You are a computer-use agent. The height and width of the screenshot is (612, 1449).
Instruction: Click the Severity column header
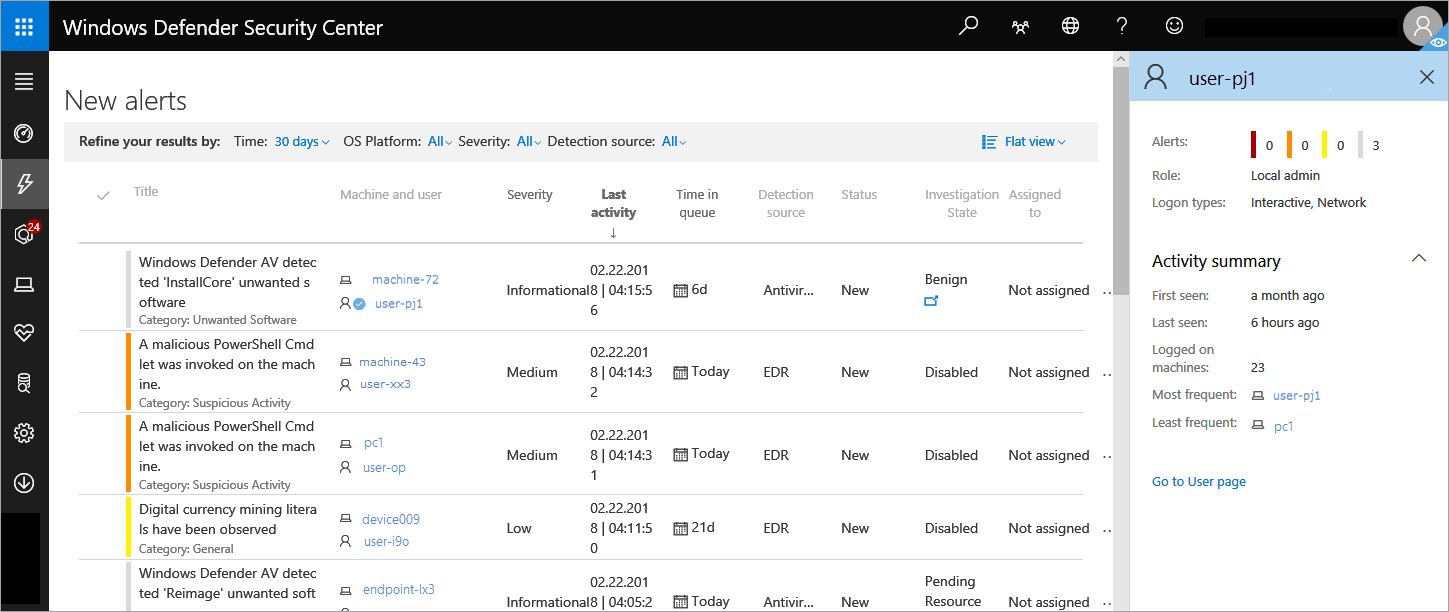[x=529, y=195]
